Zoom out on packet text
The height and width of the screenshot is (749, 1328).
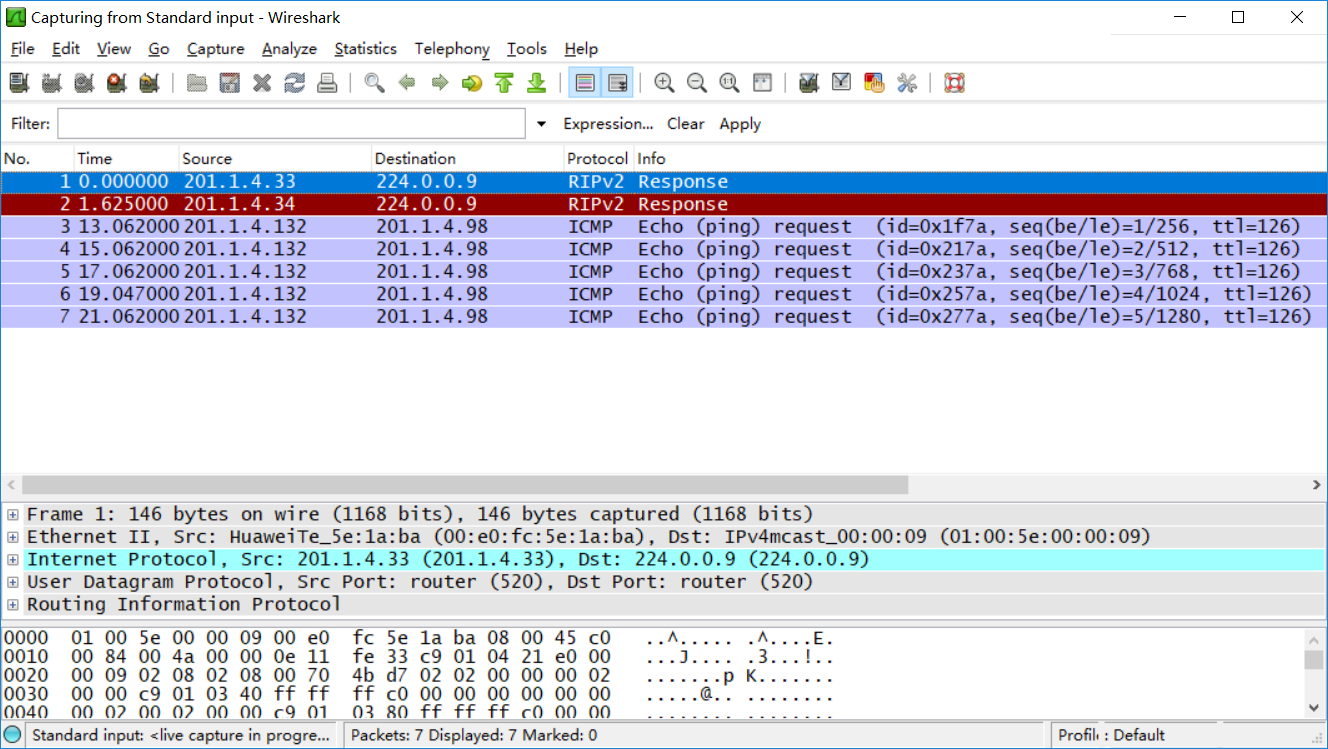point(697,83)
